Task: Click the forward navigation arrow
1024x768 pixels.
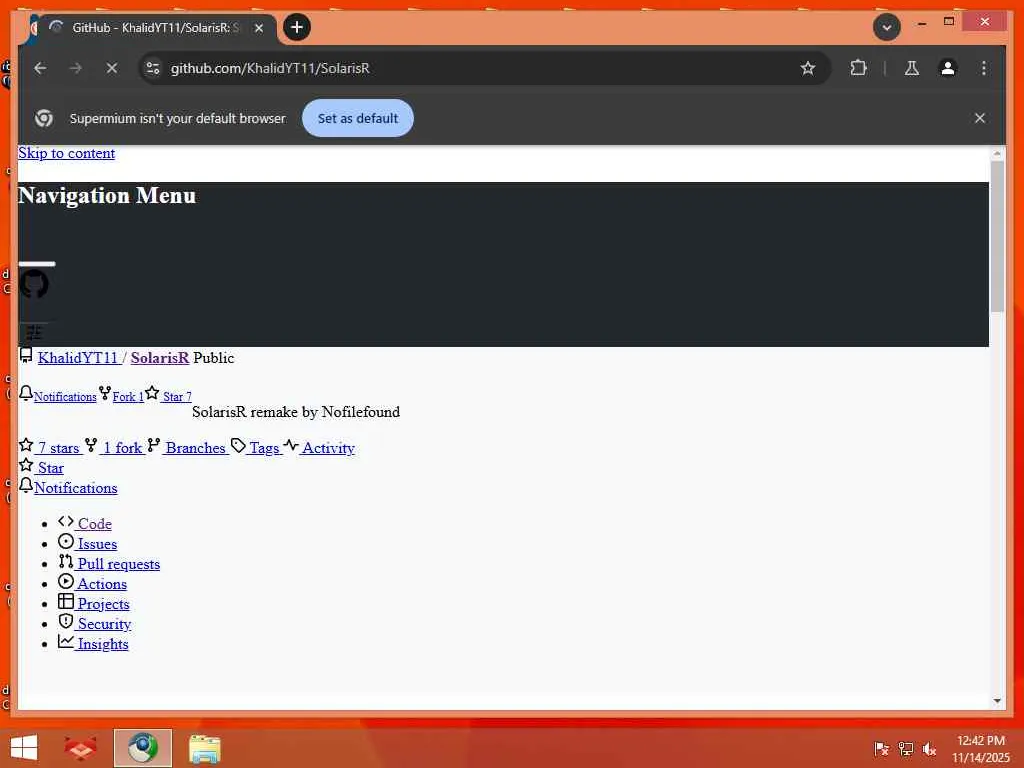Action: [76, 68]
